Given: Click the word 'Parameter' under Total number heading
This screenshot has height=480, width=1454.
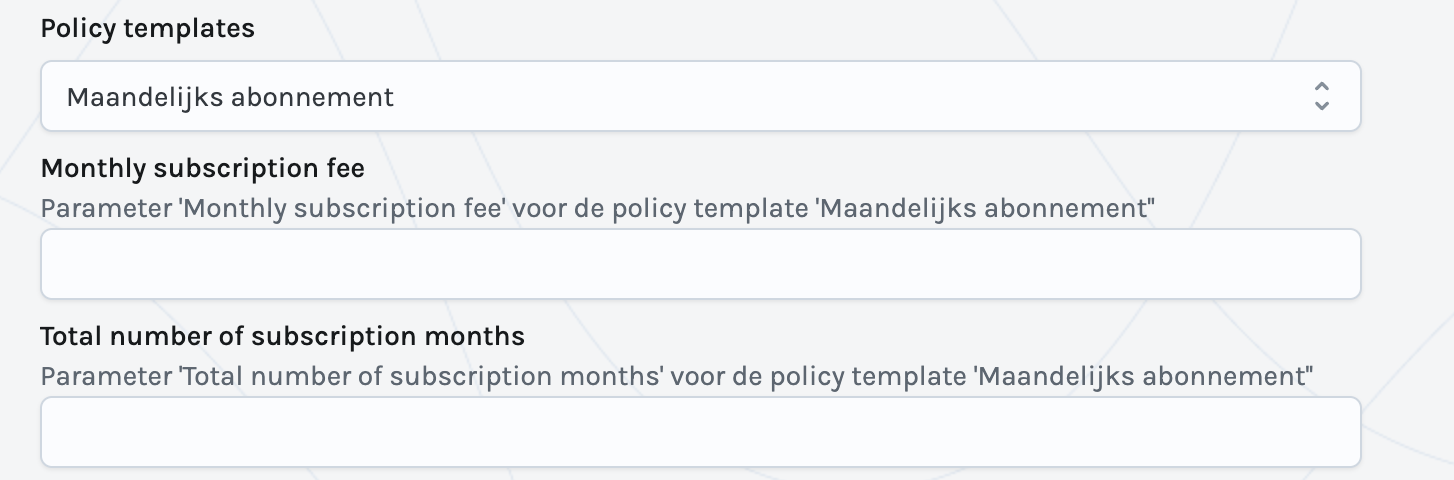Looking at the screenshot, I should (96, 376).
